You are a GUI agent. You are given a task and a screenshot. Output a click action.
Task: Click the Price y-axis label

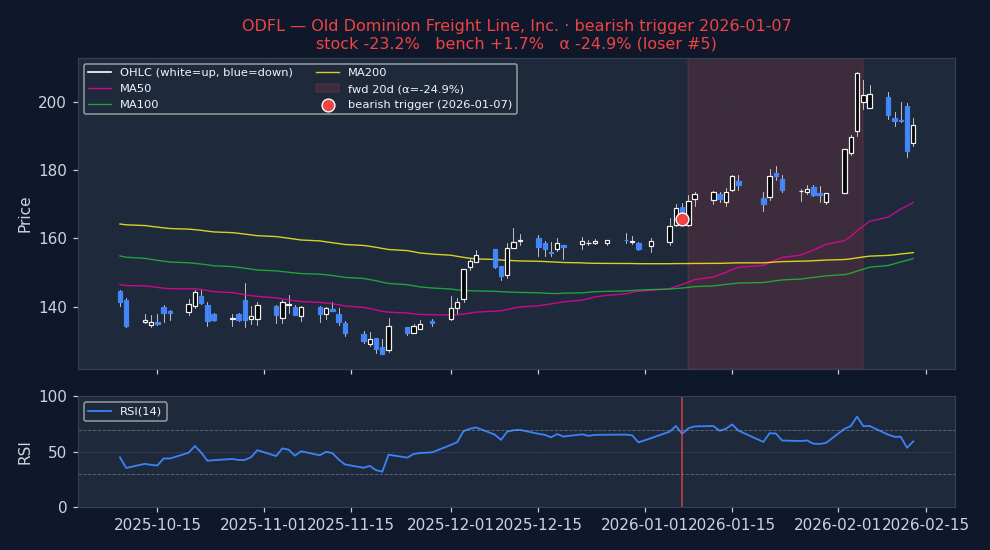point(25,215)
